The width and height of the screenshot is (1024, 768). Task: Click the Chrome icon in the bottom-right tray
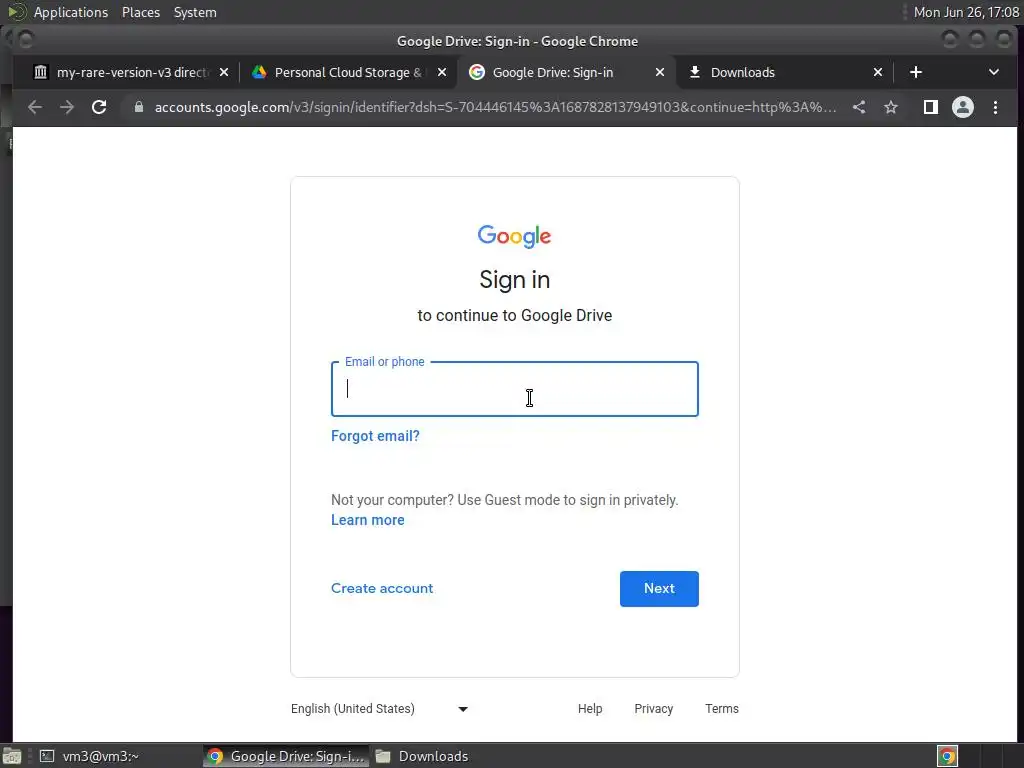[x=947, y=756]
